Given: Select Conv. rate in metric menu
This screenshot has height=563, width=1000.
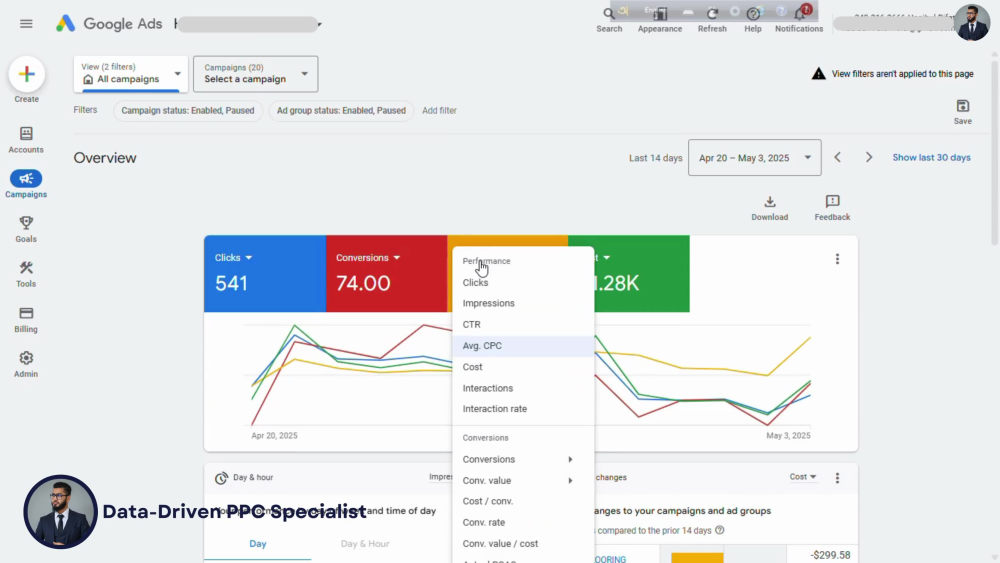Looking at the screenshot, I should tap(523, 522).
